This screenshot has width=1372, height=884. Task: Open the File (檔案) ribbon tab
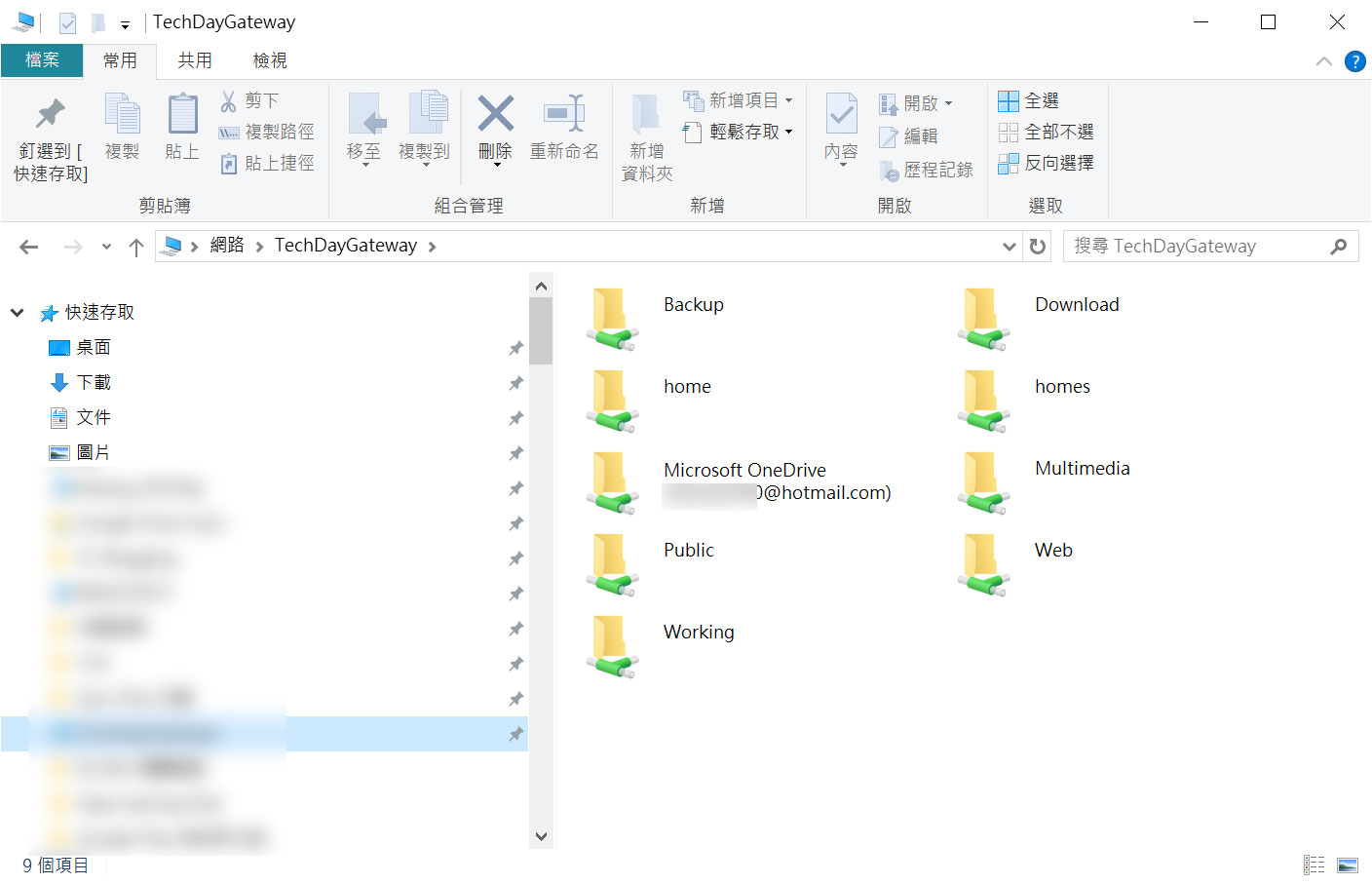click(42, 60)
